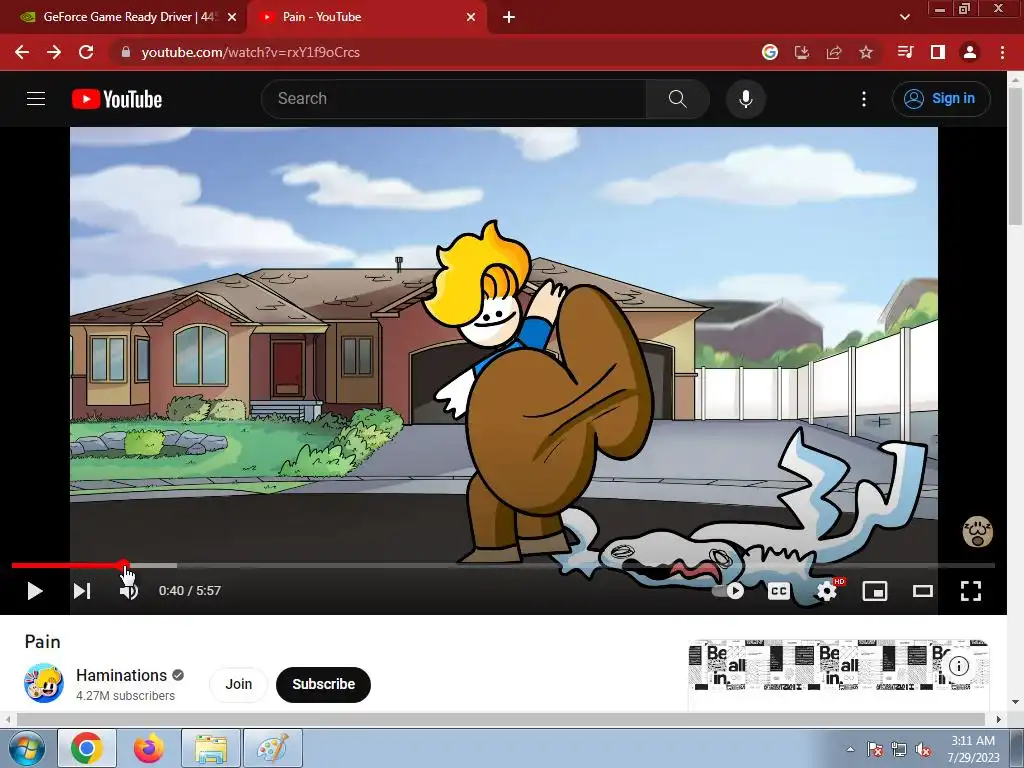Image resolution: width=1024 pixels, height=768 pixels.
Task: Click the search magnifier button
Action: 678,99
